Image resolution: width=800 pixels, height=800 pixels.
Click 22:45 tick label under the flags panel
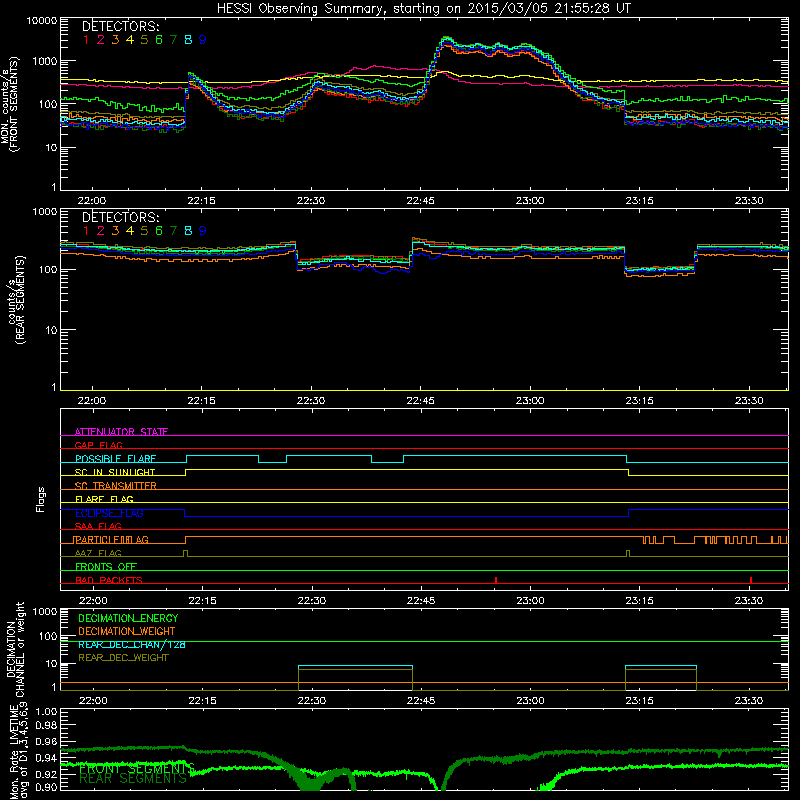point(421,601)
